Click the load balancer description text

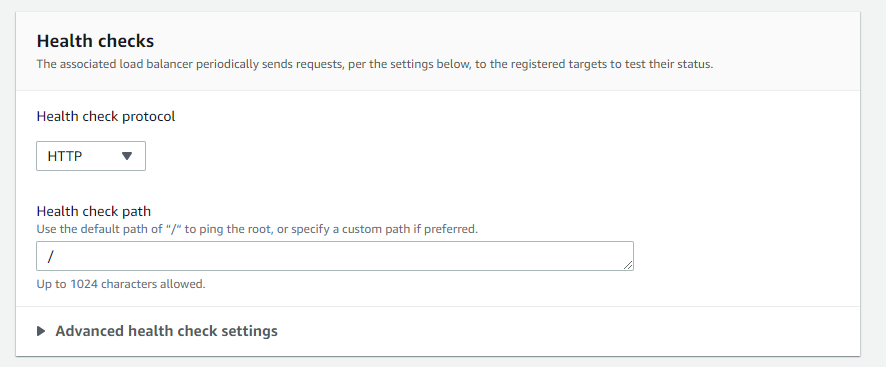click(375, 64)
